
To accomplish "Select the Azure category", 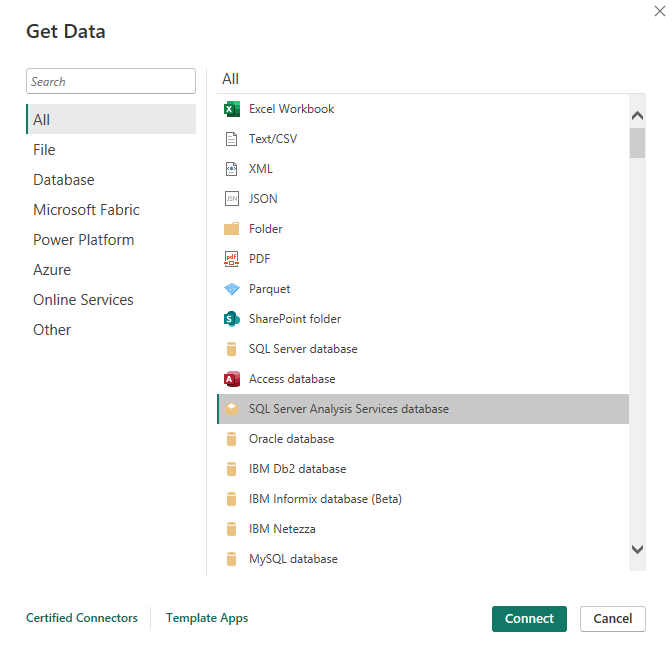I will (x=52, y=270).
